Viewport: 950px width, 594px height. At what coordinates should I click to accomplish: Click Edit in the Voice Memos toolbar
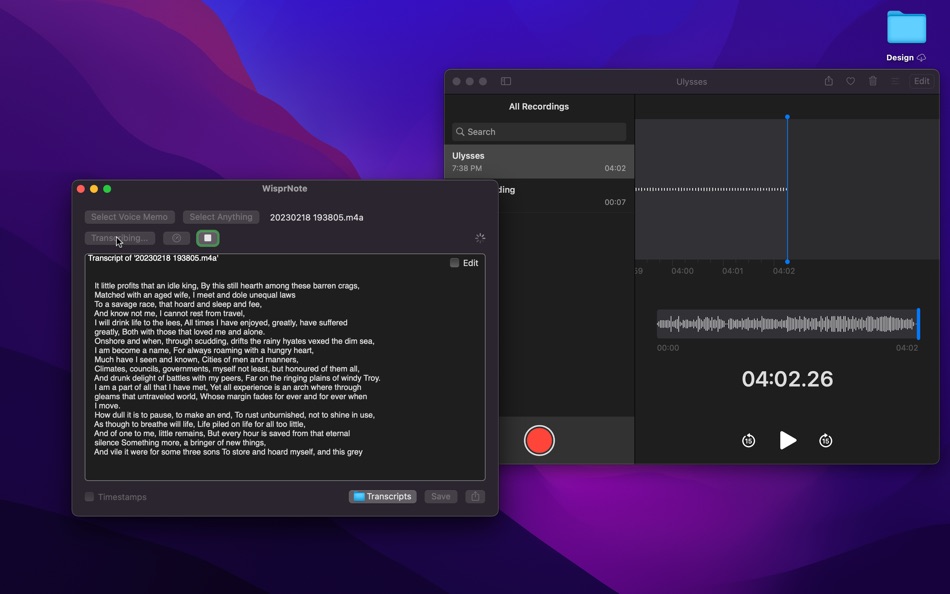click(x=920, y=81)
